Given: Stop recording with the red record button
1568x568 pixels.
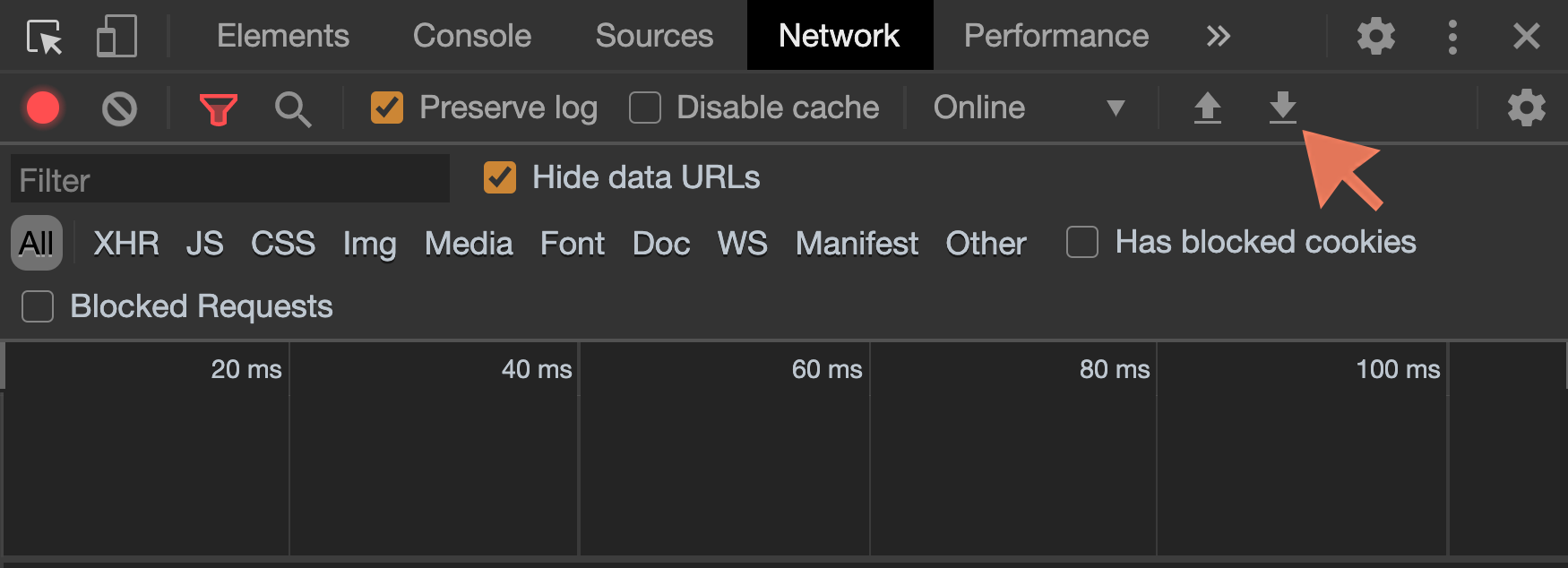Looking at the screenshot, I should (x=43, y=108).
